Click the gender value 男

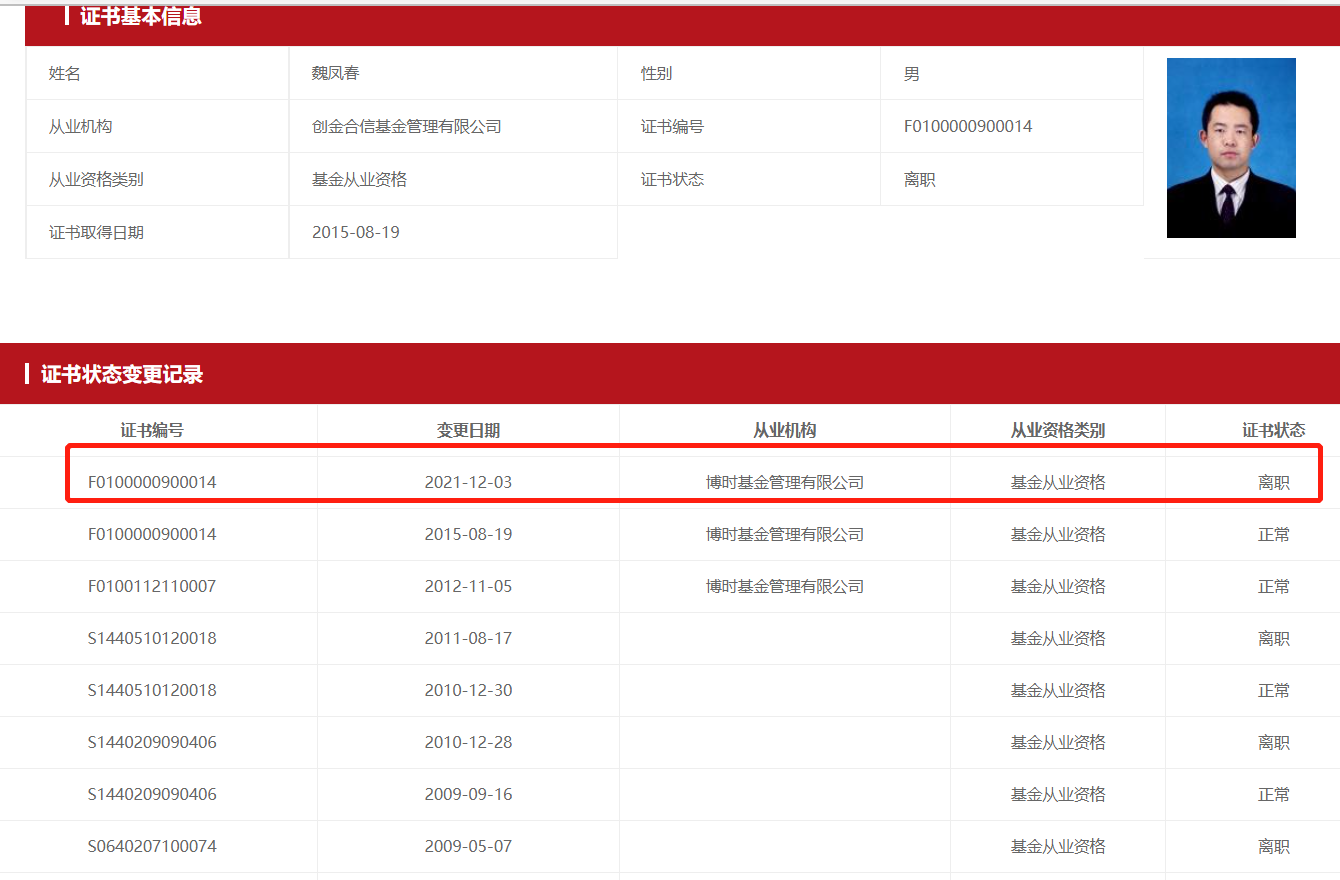point(912,74)
